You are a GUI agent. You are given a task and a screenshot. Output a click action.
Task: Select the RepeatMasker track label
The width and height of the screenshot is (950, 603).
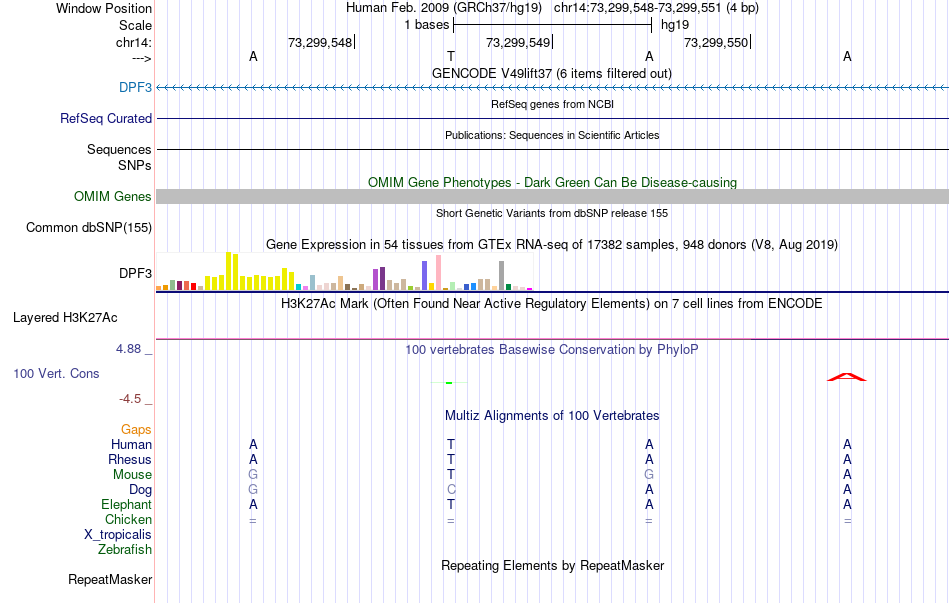coord(110,579)
